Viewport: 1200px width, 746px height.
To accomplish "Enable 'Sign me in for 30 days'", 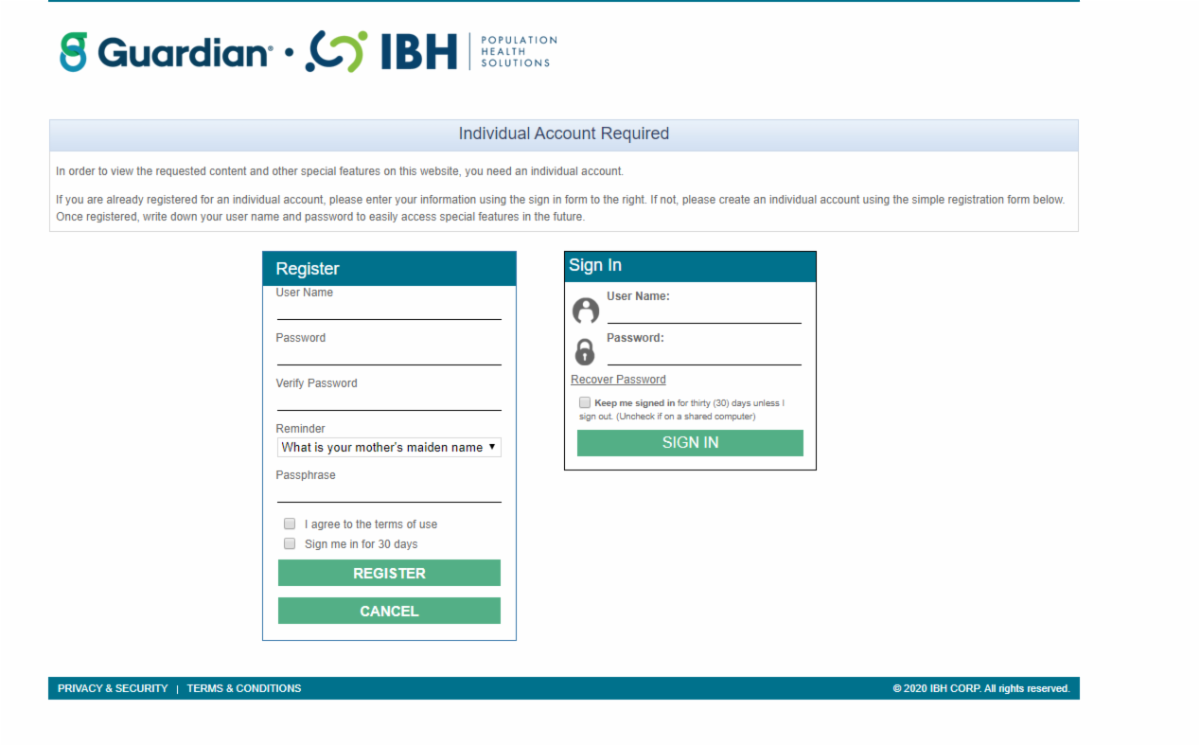I will coord(289,543).
